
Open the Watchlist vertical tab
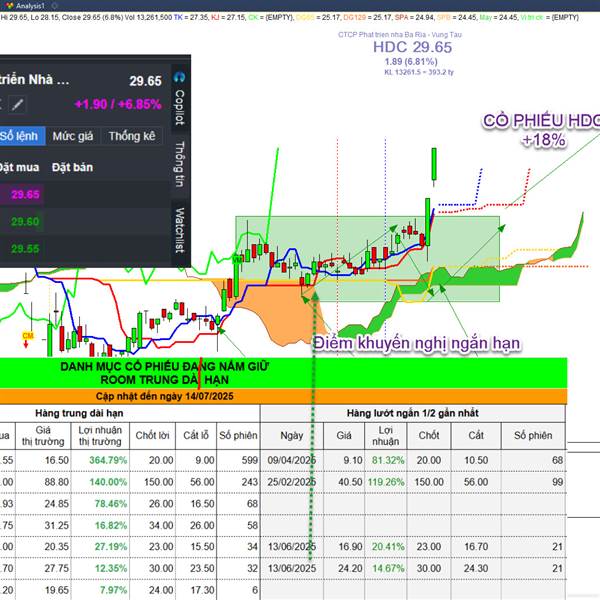[x=180, y=230]
